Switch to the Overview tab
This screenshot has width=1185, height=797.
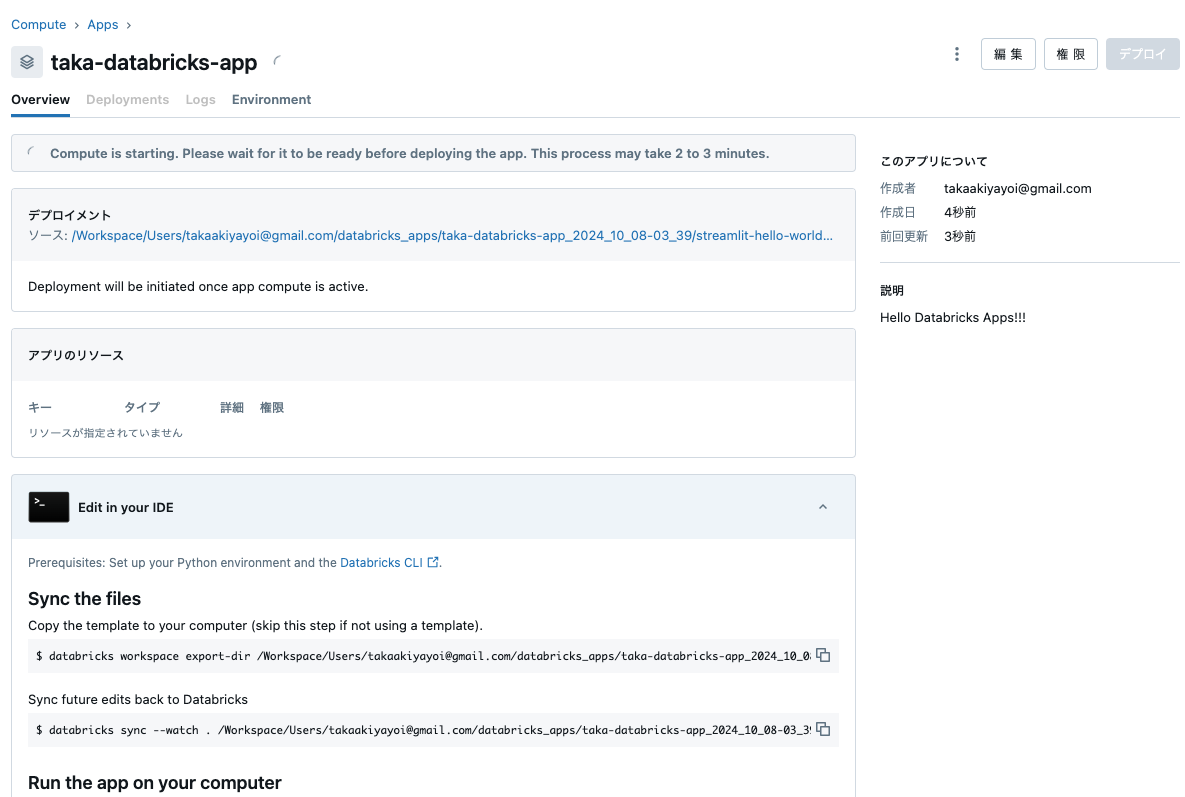click(41, 100)
